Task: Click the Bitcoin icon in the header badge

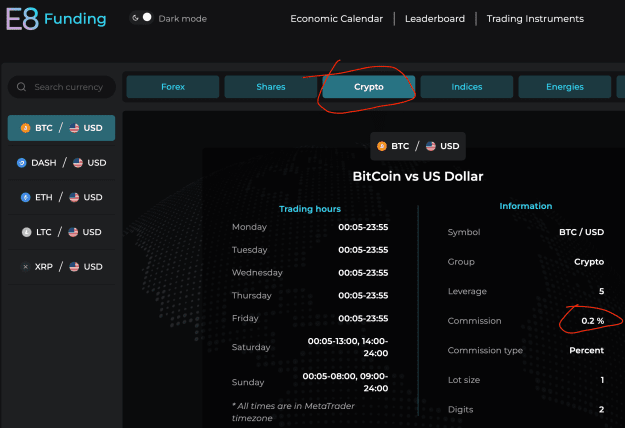Action: [x=382, y=146]
